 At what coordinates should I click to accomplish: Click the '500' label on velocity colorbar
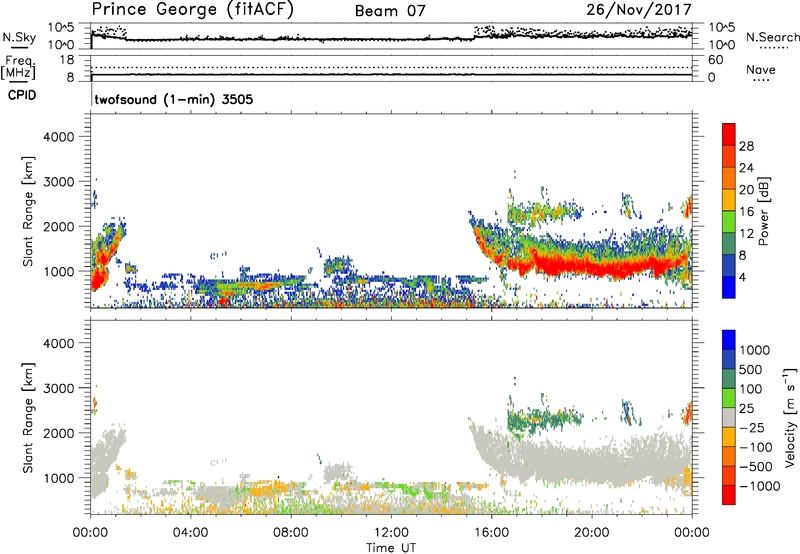[x=751, y=370]
